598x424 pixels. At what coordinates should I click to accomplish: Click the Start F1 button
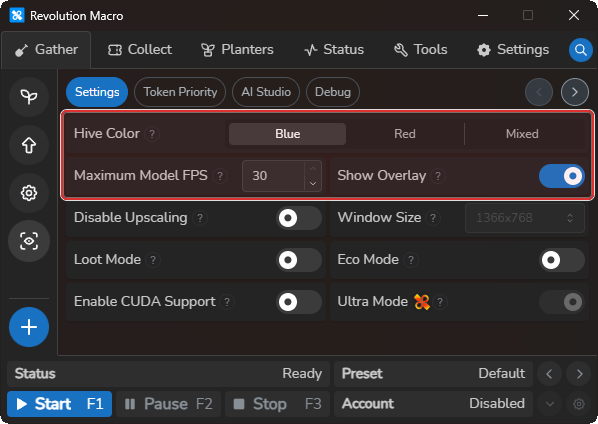(59, 404)
